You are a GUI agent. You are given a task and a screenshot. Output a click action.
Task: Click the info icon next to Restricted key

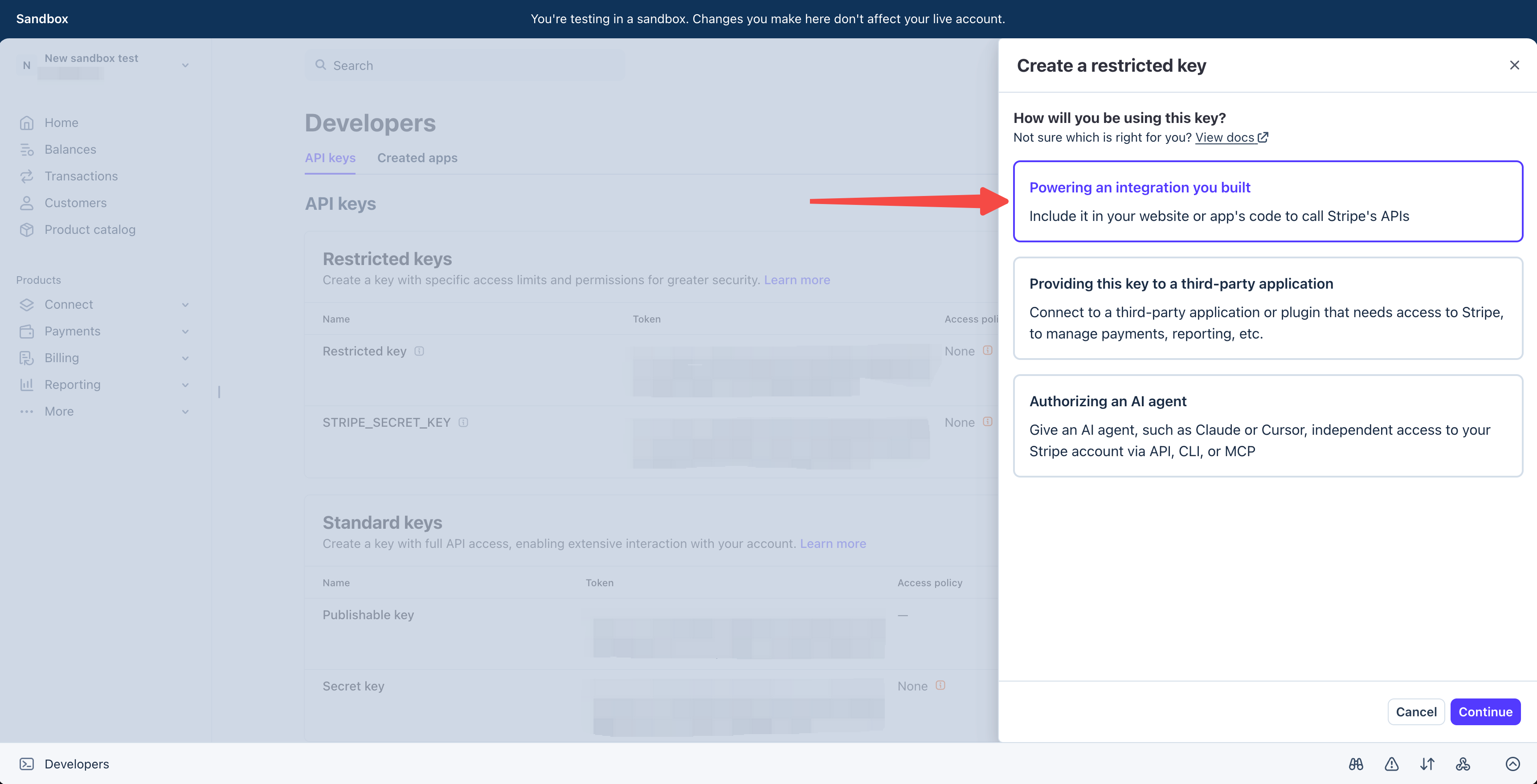click(x=420, y=351)
